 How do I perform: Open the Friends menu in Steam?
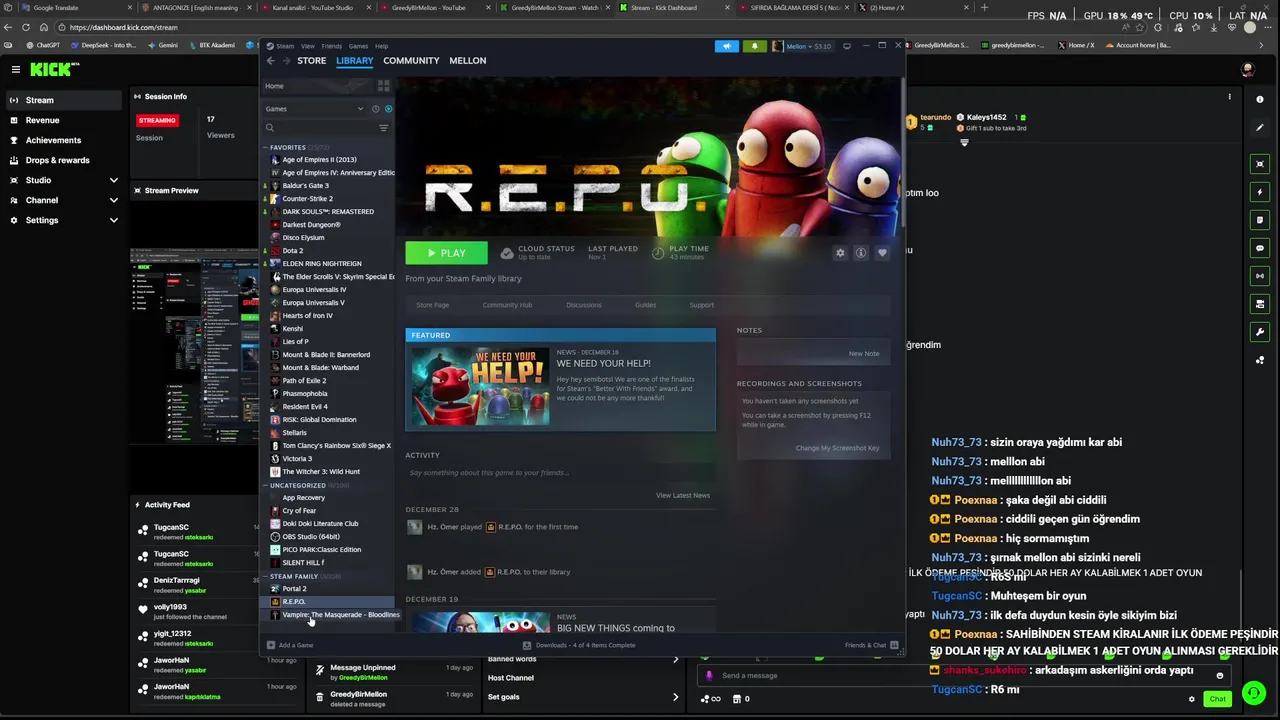click(332, 46)
